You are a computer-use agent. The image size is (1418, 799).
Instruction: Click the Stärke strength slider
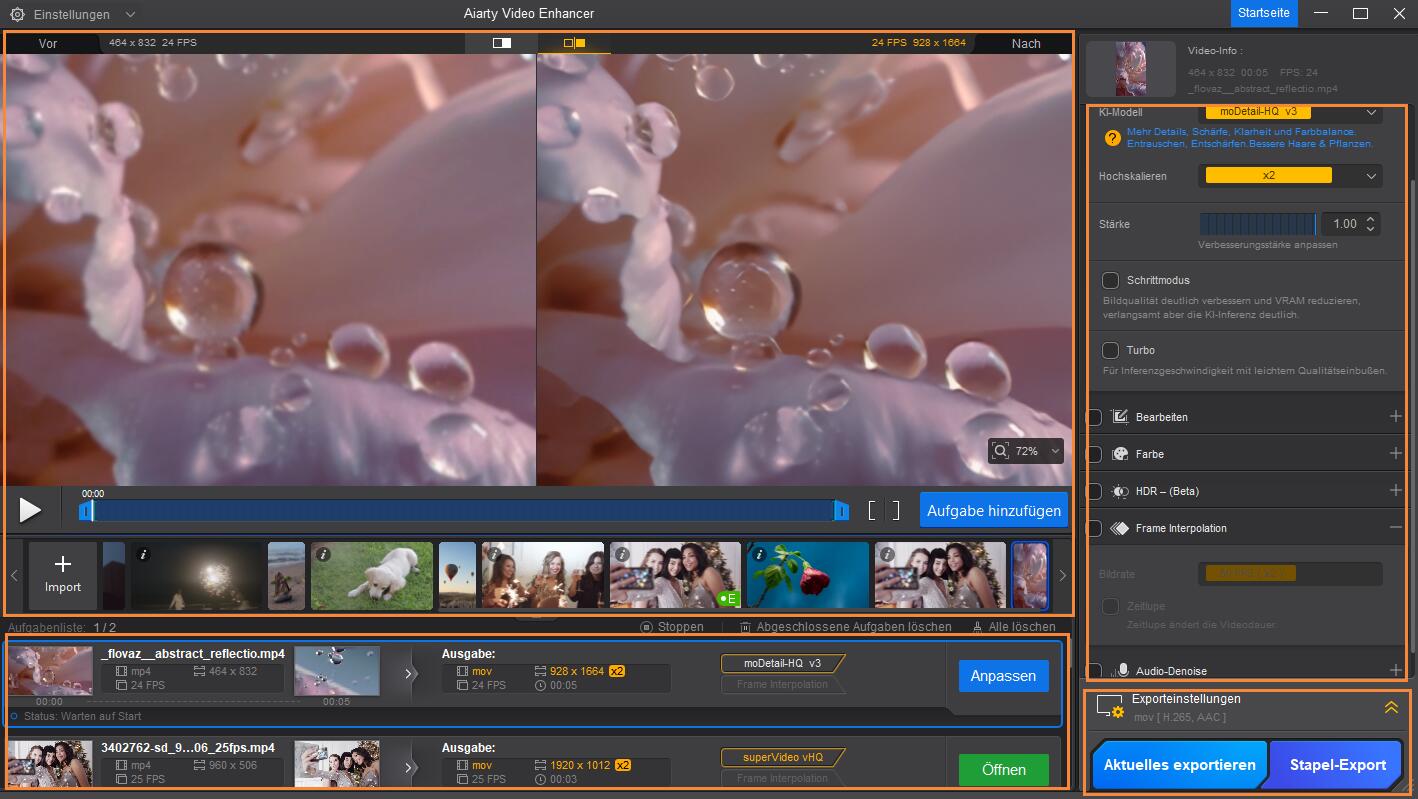[x=1258, y=224]
